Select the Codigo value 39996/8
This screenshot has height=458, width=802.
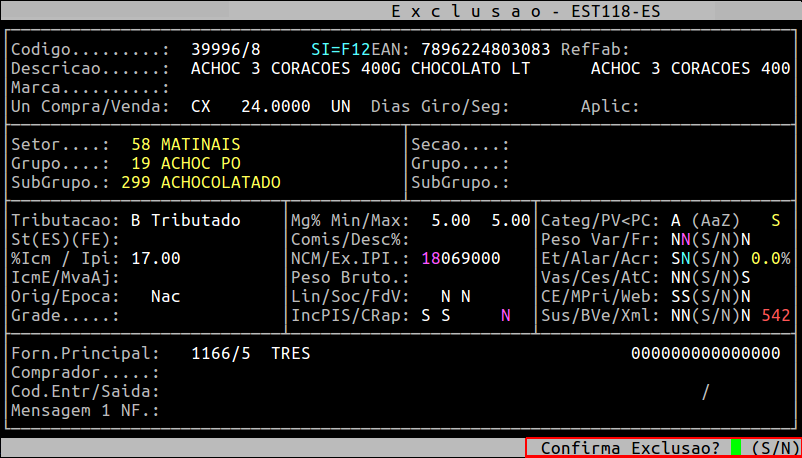pos(226,50)
